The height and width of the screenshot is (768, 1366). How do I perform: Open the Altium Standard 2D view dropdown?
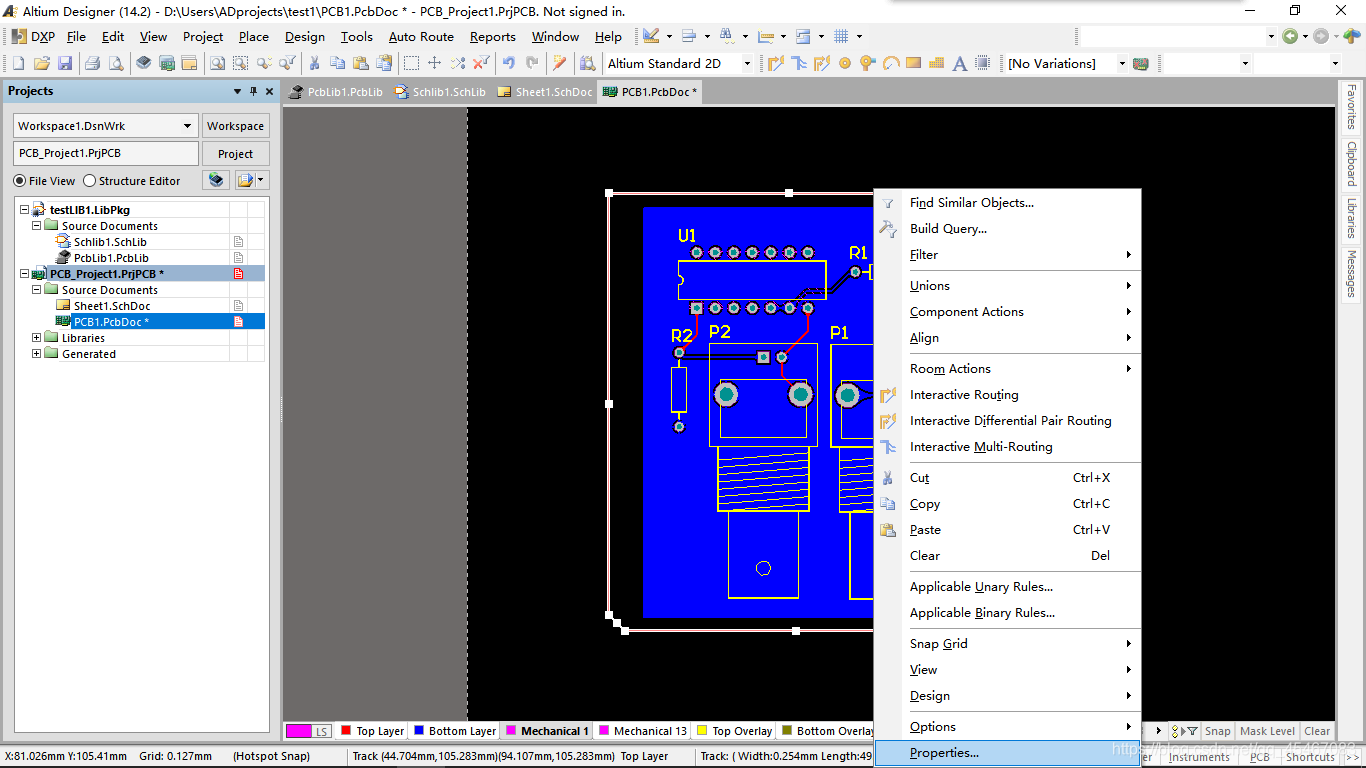click(x=746, y=63)
